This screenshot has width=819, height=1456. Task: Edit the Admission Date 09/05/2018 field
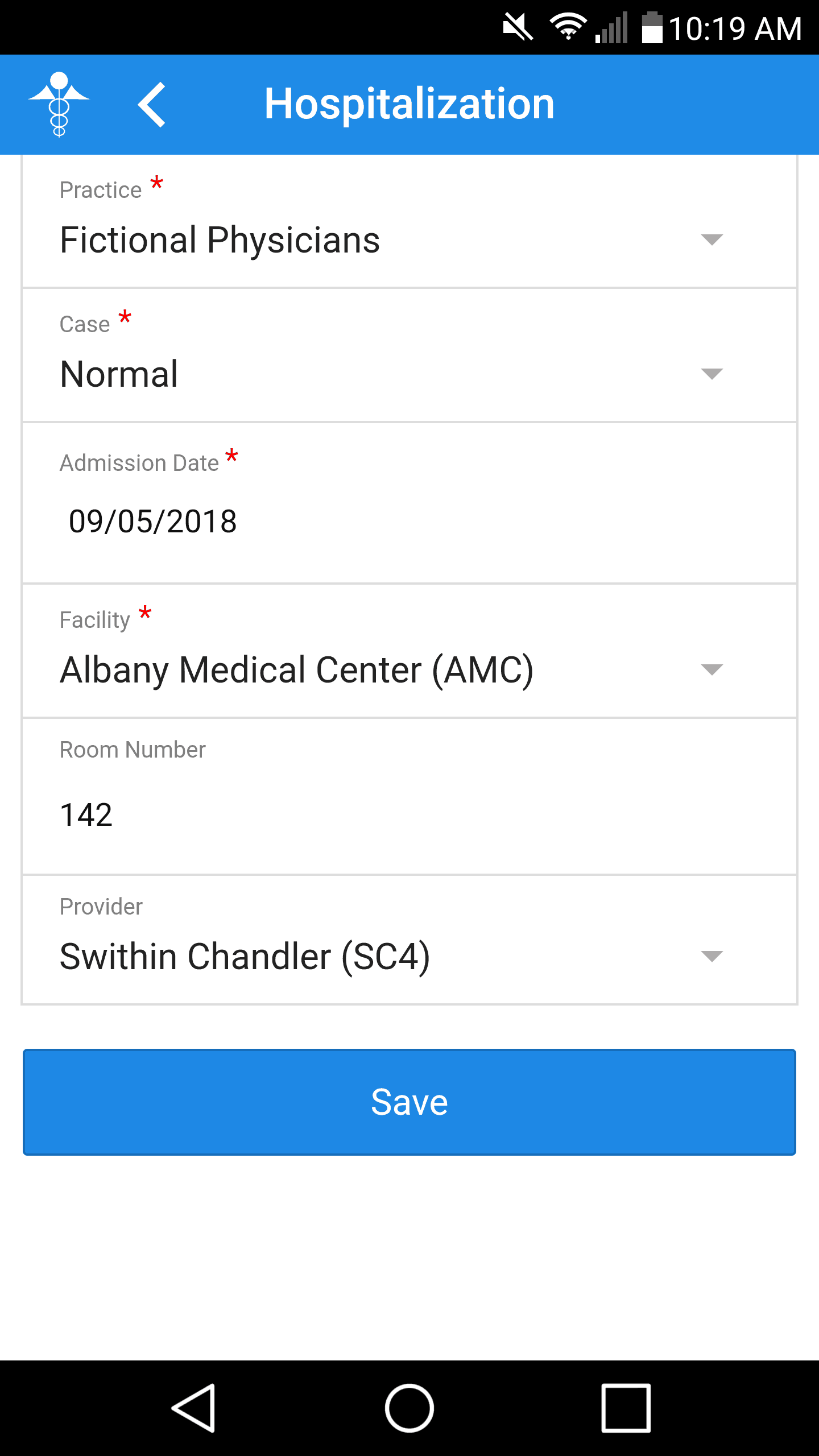(x=152, y=521)
